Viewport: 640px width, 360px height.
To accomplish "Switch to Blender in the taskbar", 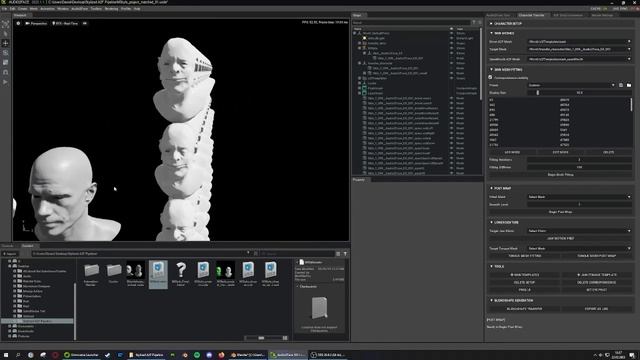I will coord(247,355).
